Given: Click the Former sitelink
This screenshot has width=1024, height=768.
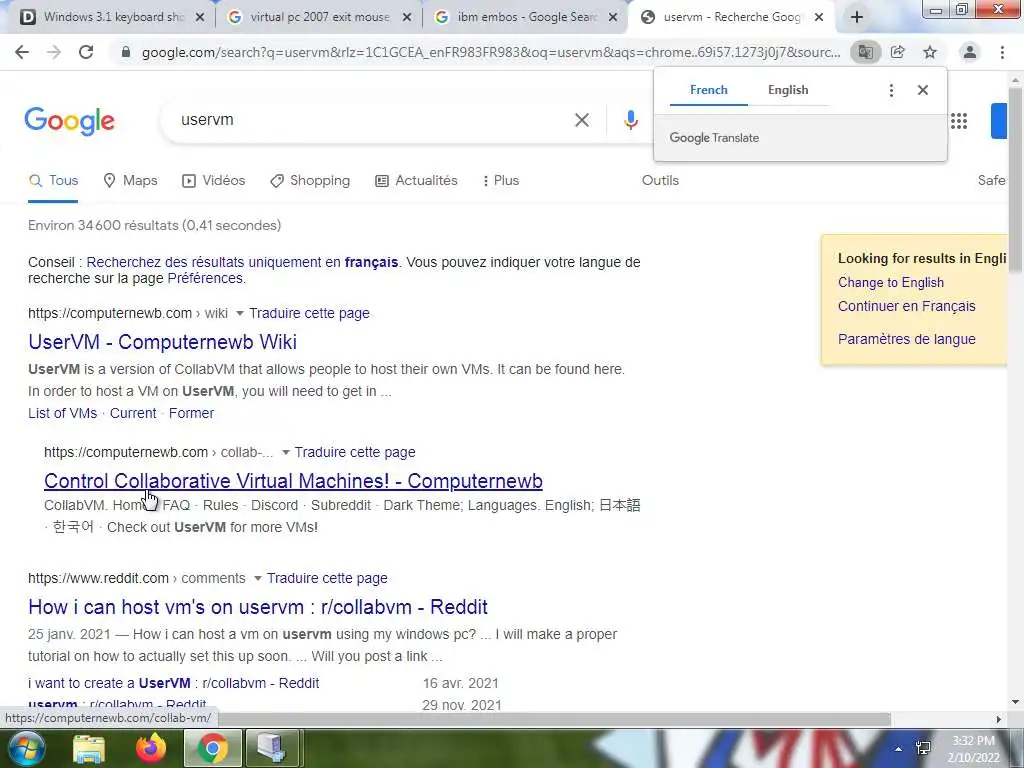Looking at the screenshot, I should pos(191,413).
